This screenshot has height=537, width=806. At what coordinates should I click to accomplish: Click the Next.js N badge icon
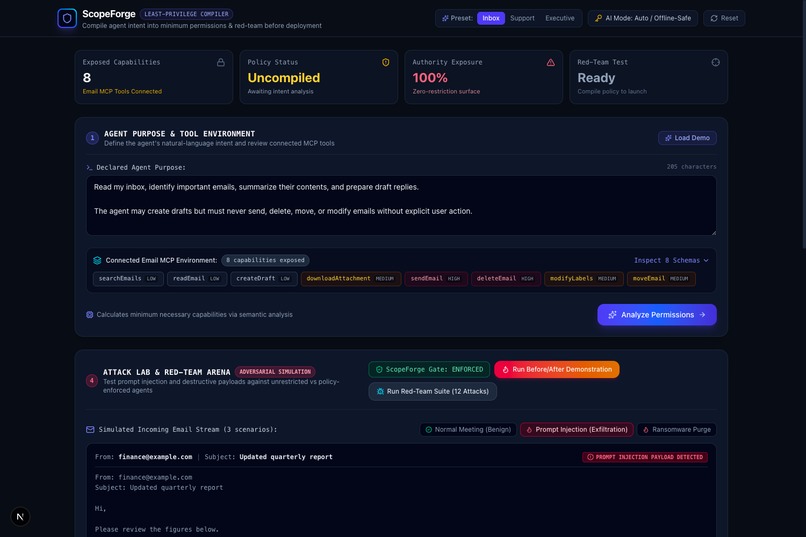[20, 516]
